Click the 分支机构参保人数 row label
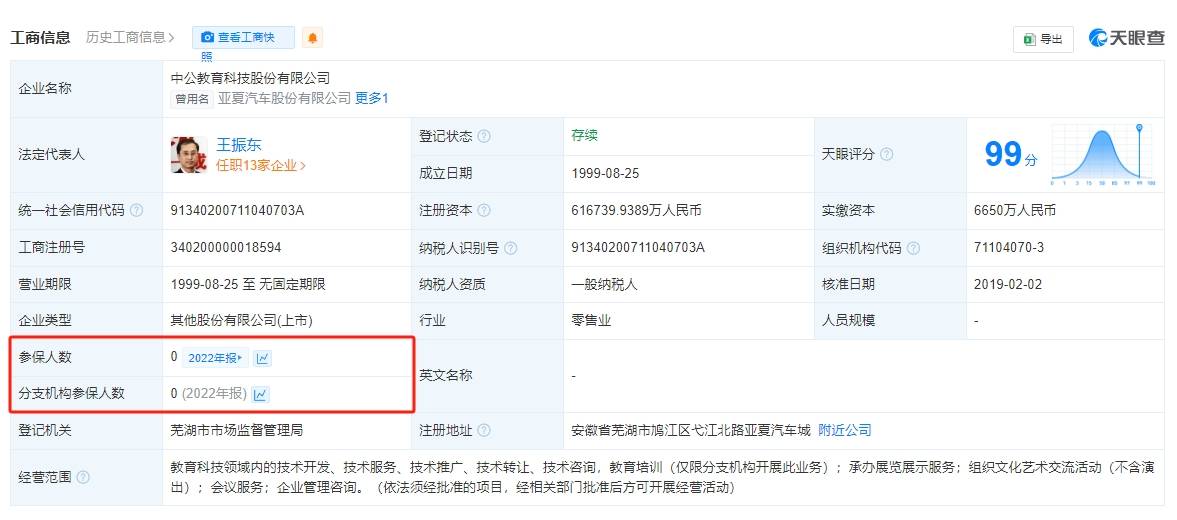 tap(71, 394)
